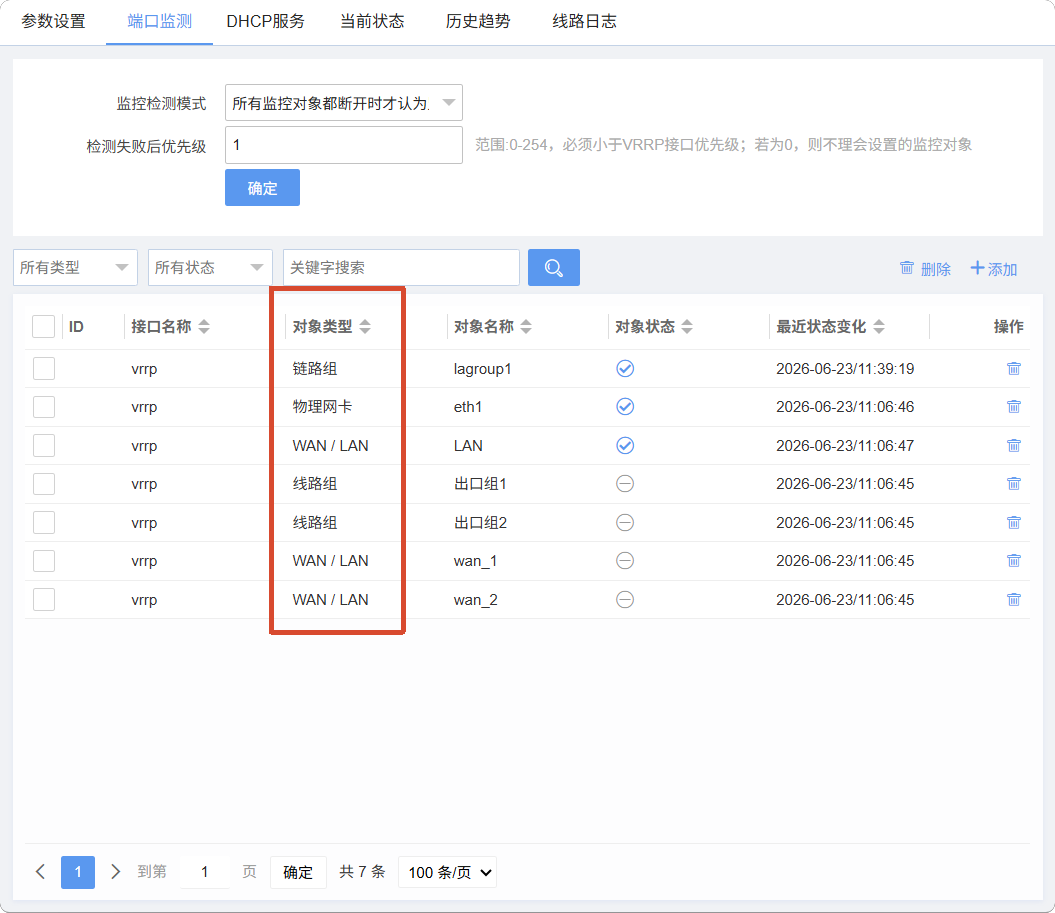Viewport: 1055px width, 913px height.
Task: Check the box for the eth1 row
Action: pyautogui.click(x=44, y=406)
